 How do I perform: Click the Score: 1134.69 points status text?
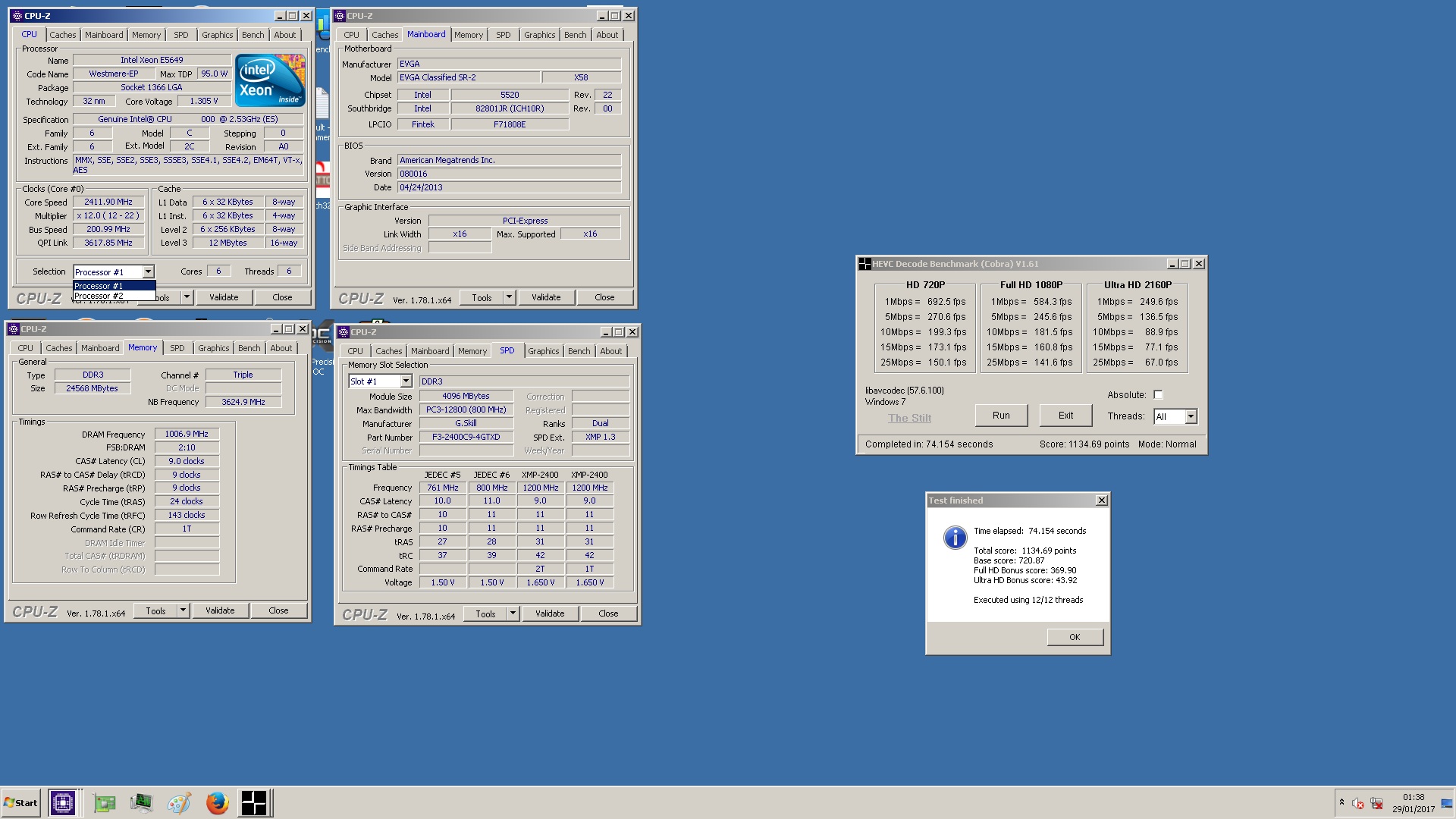(1084, 444)
